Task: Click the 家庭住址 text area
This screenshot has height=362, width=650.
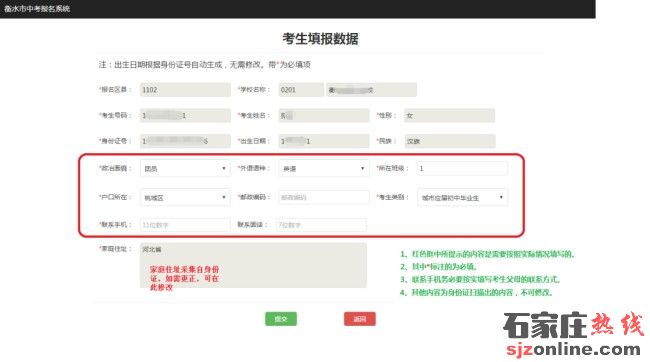Action: tap(253, 265)
